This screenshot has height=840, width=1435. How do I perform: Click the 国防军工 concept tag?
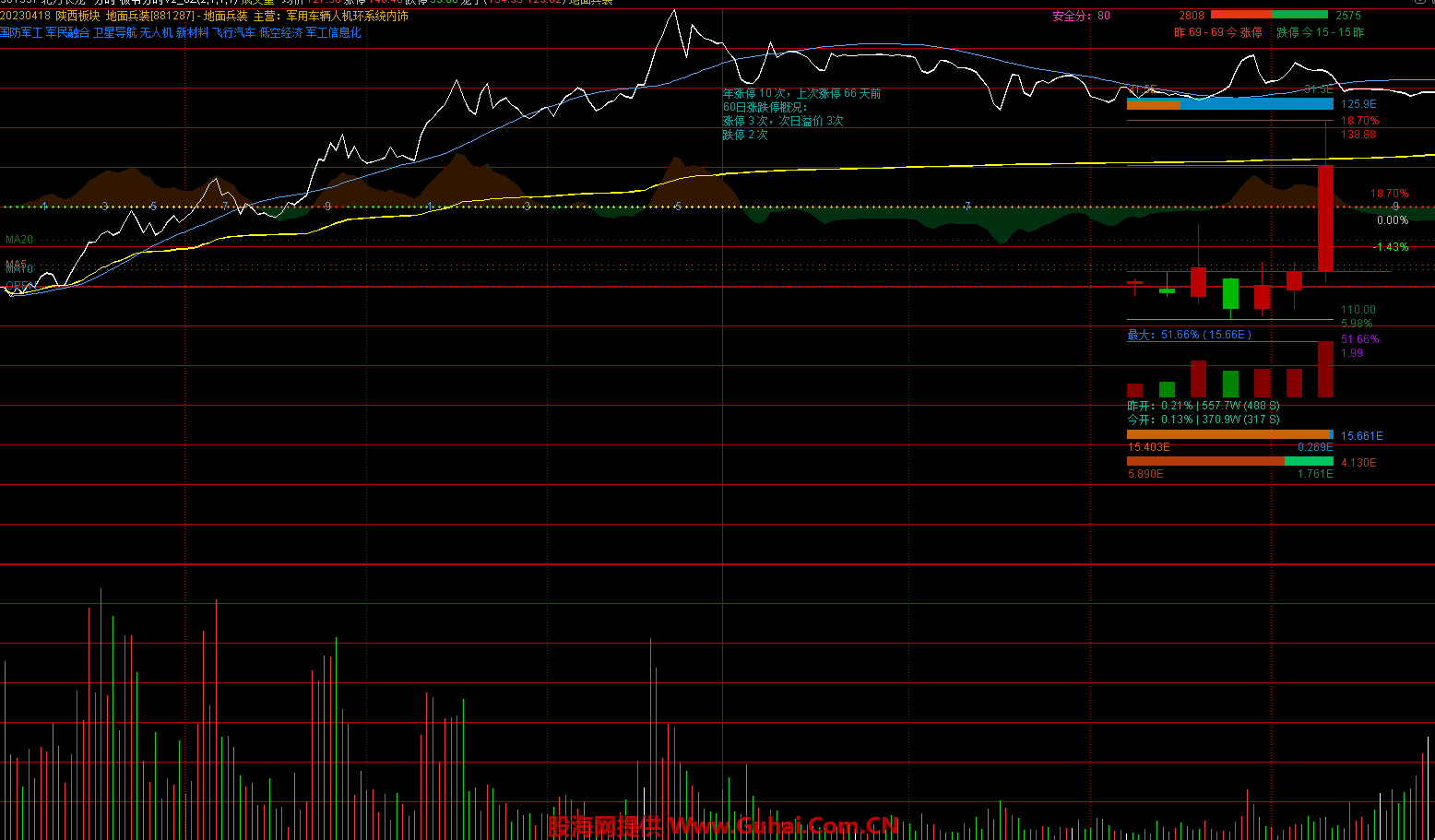(21, 33)
